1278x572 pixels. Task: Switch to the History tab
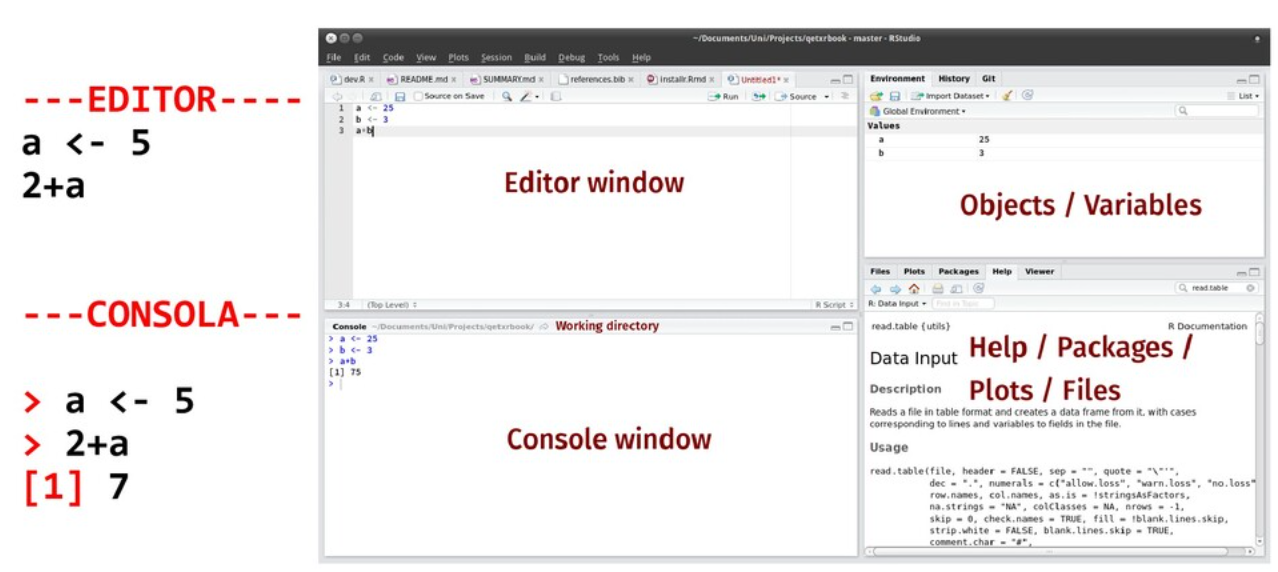coord(953,79)
